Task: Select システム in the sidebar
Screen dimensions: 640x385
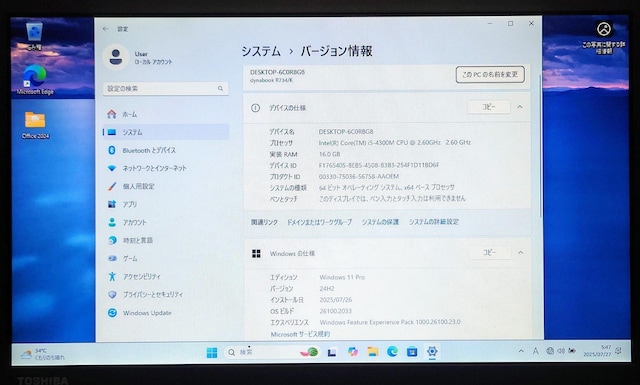Action: pos(165,132)
